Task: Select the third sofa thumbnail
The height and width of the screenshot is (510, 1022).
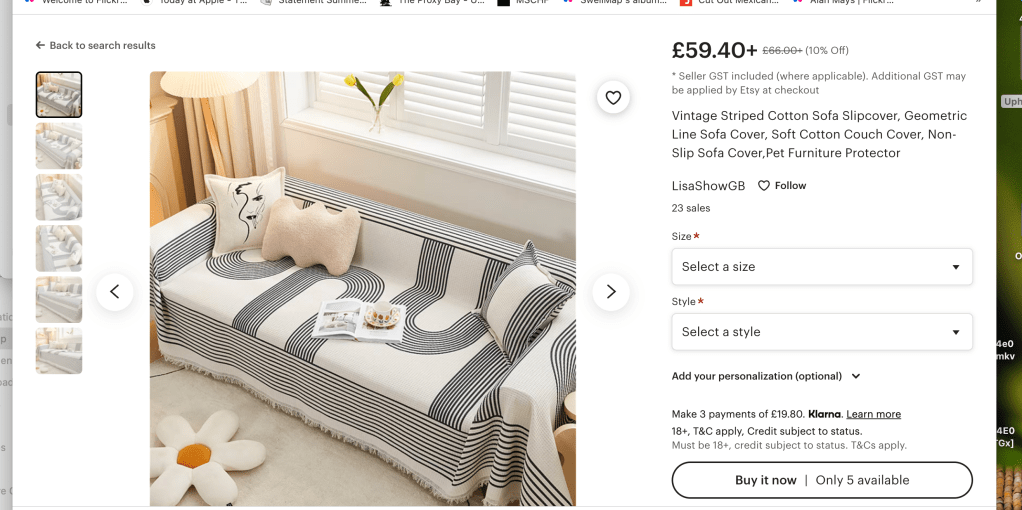Action: tap(59, 197)
